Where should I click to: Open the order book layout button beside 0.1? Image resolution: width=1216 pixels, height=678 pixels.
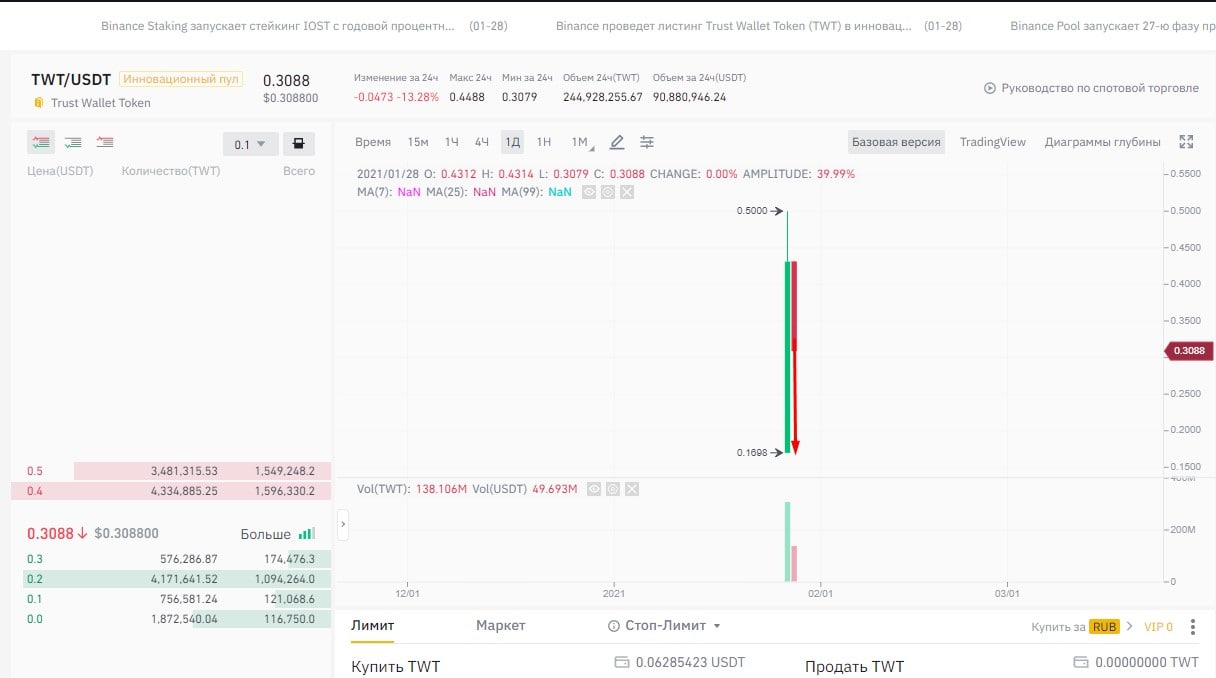[298, 144]
